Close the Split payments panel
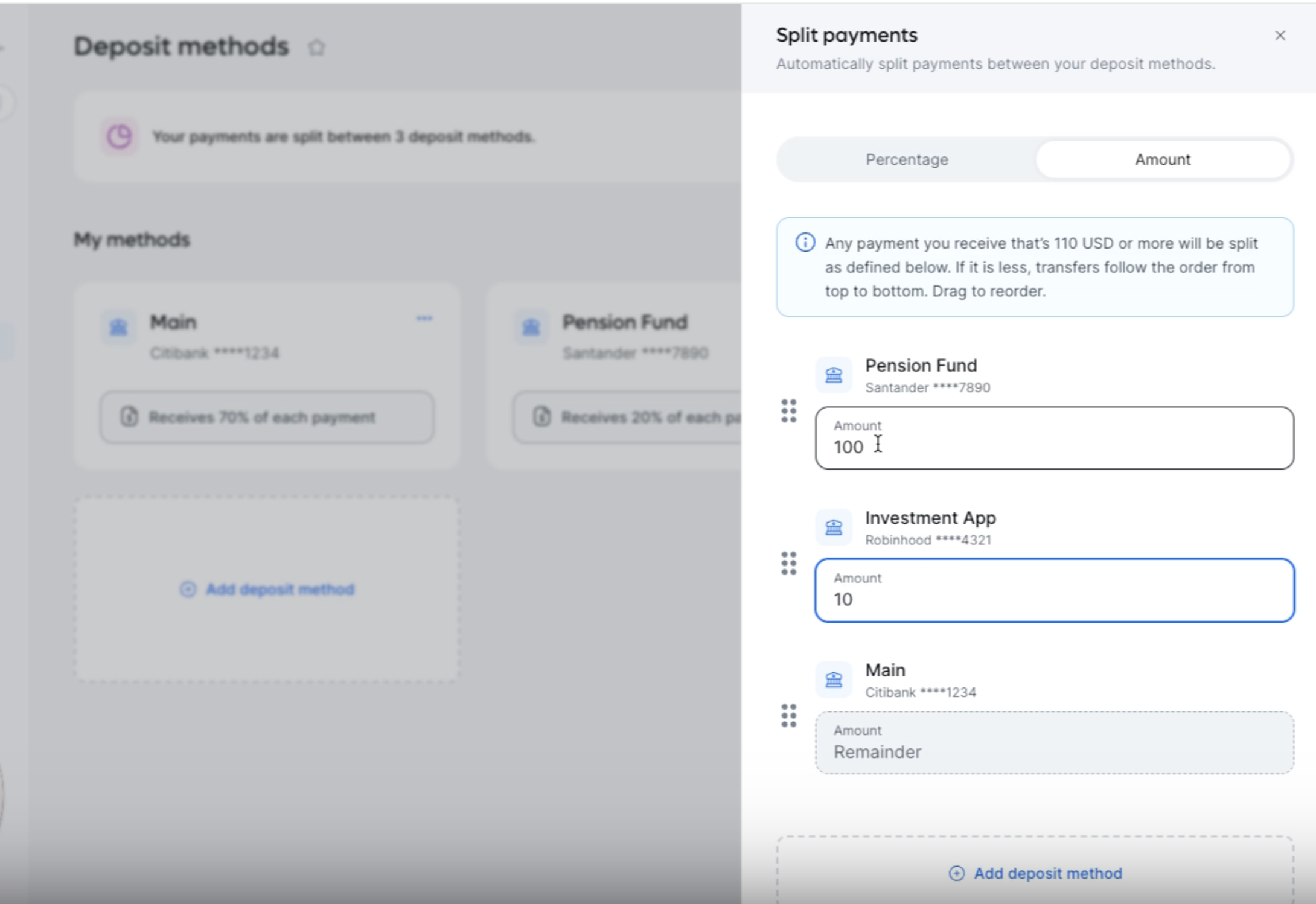Image resolution: width=1316 pixels, height=904 pixels. pyautogui.click(x=1280, y=36)
